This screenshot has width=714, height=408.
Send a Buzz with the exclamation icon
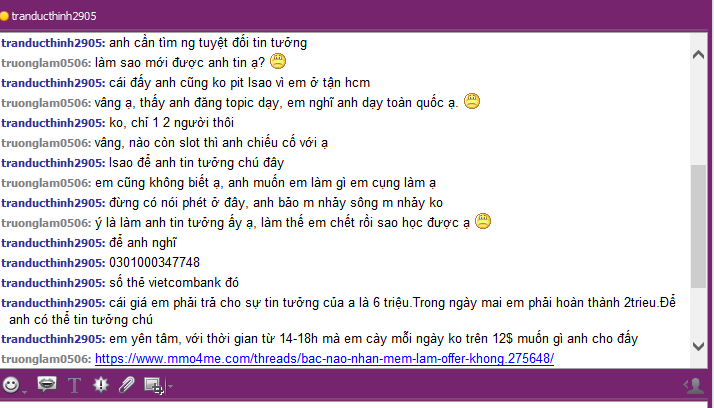[x=100, y=385]
